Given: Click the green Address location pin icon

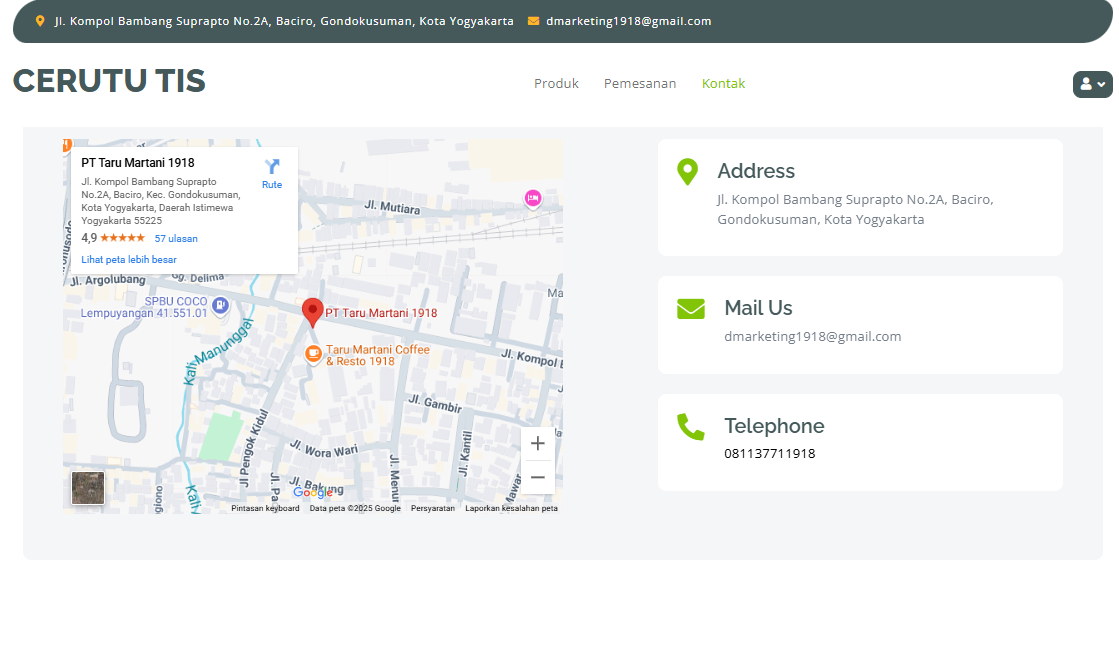Looking at the screenshot, I should click(x=687, y=172).
